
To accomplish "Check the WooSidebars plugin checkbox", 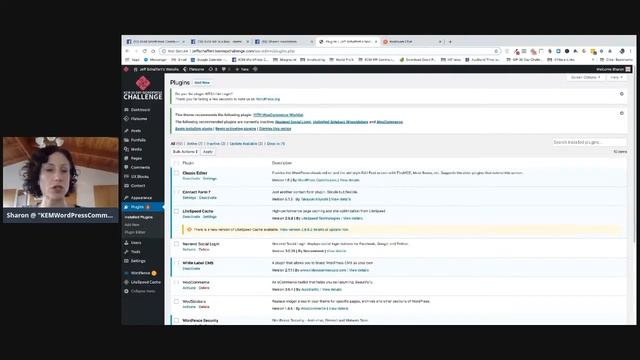I will [176, 302].
